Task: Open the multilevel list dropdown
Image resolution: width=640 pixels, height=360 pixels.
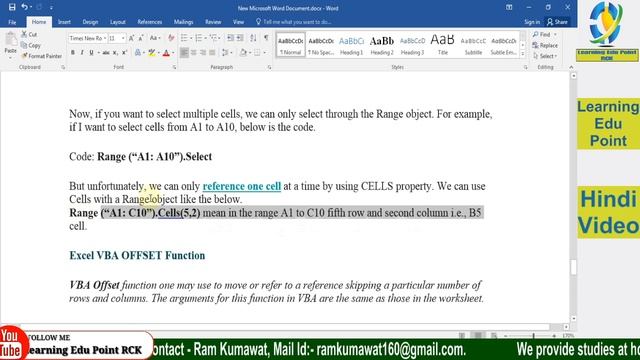Action: 220,38
